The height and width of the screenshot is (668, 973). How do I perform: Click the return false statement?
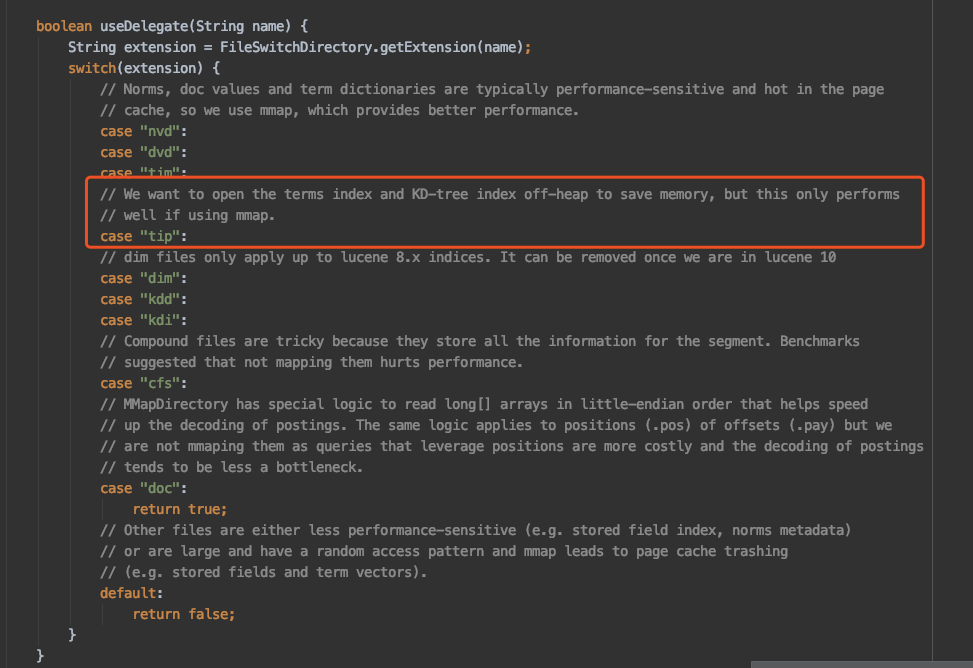184,615
